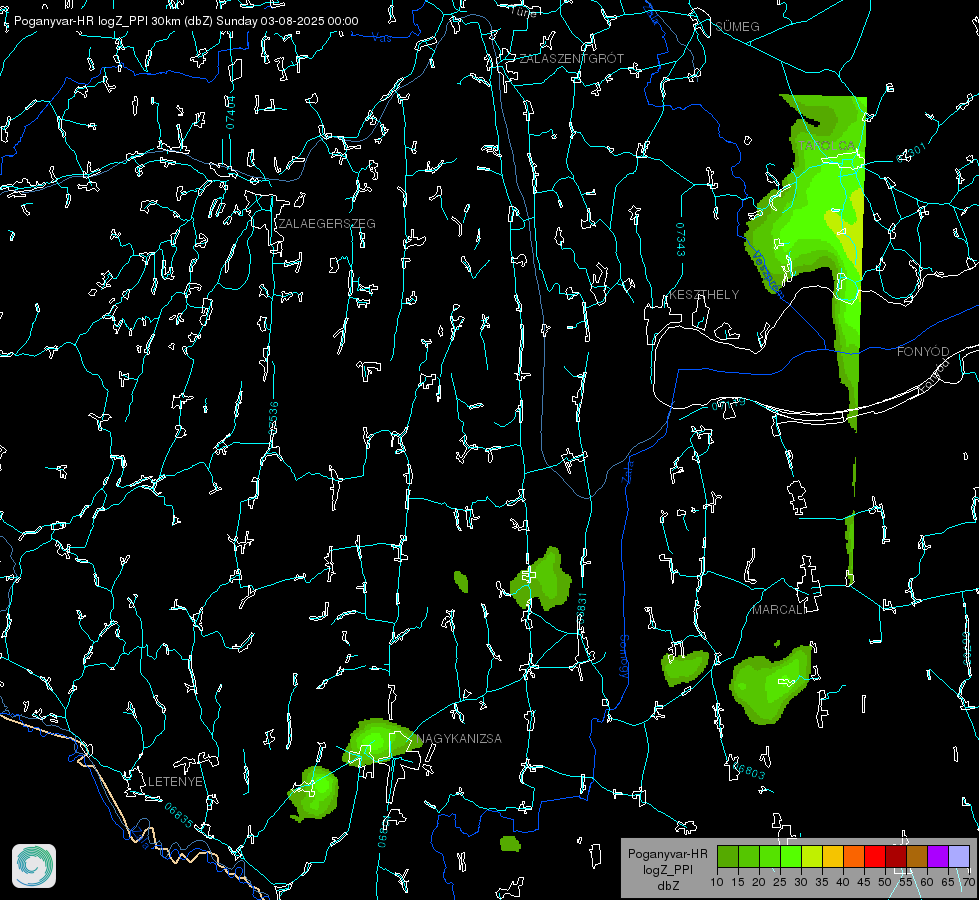The image size is (979, 900).
Task: Click the legend unit label dbZ
Action: [x=667, y=886]
